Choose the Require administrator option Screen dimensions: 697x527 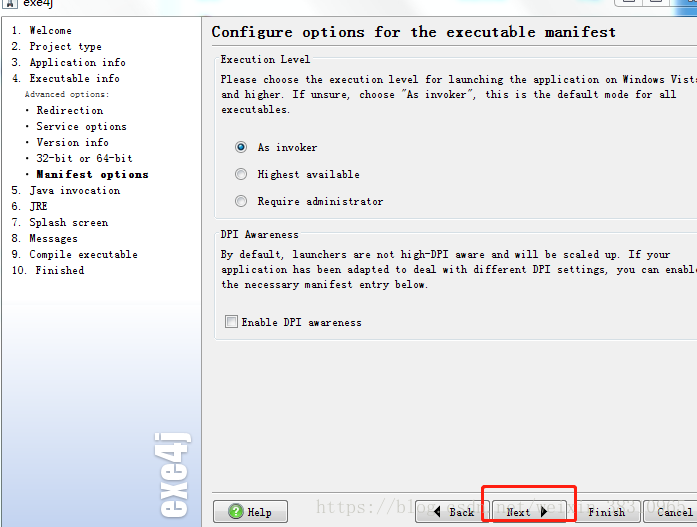pyautogui.click(x=241, y=201)
